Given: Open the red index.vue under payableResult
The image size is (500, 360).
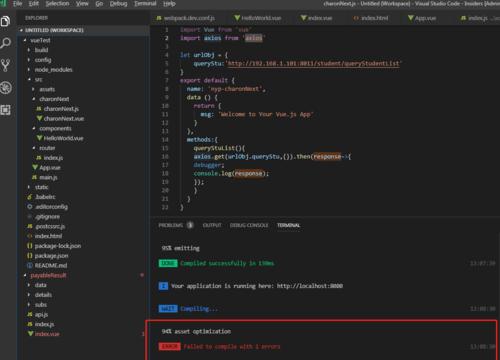Looking at the screenshot, I should pos(47,334).
